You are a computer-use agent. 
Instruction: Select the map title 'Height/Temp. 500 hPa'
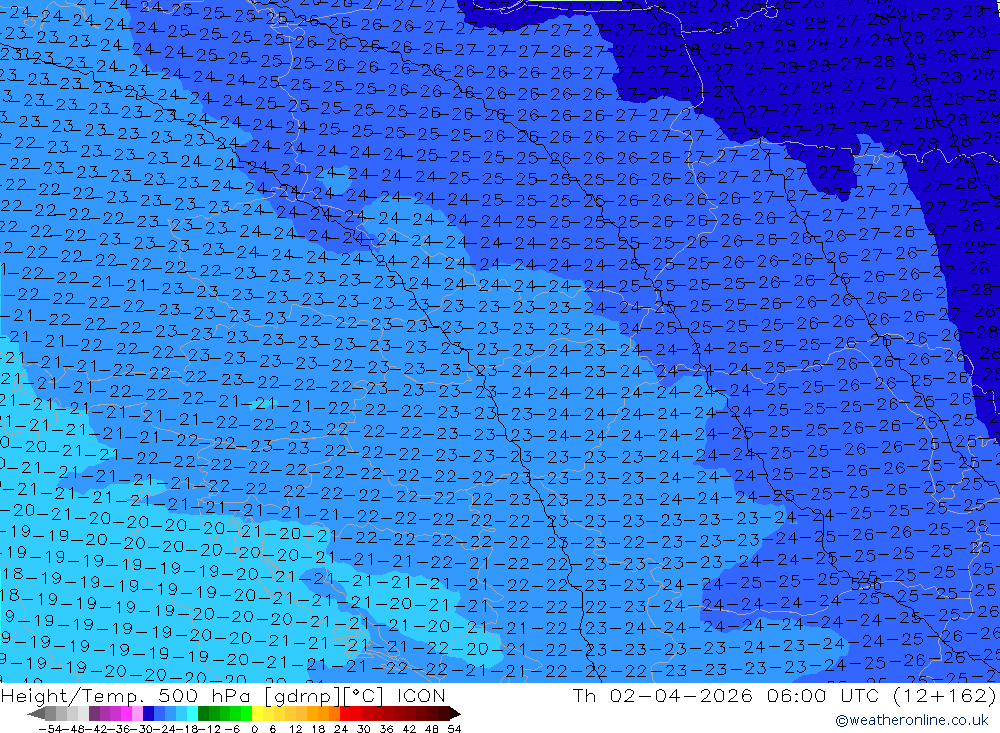(128, 695)
